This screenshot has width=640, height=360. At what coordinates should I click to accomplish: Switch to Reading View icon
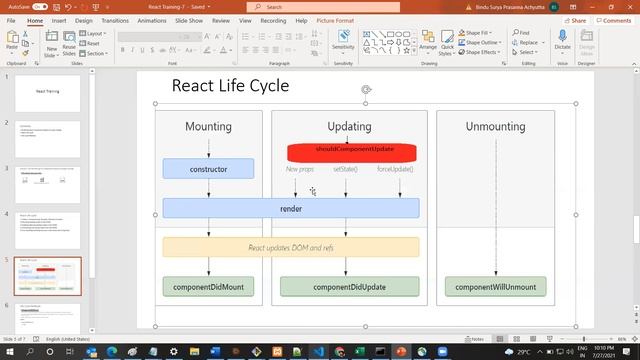[x=533, y=339]
